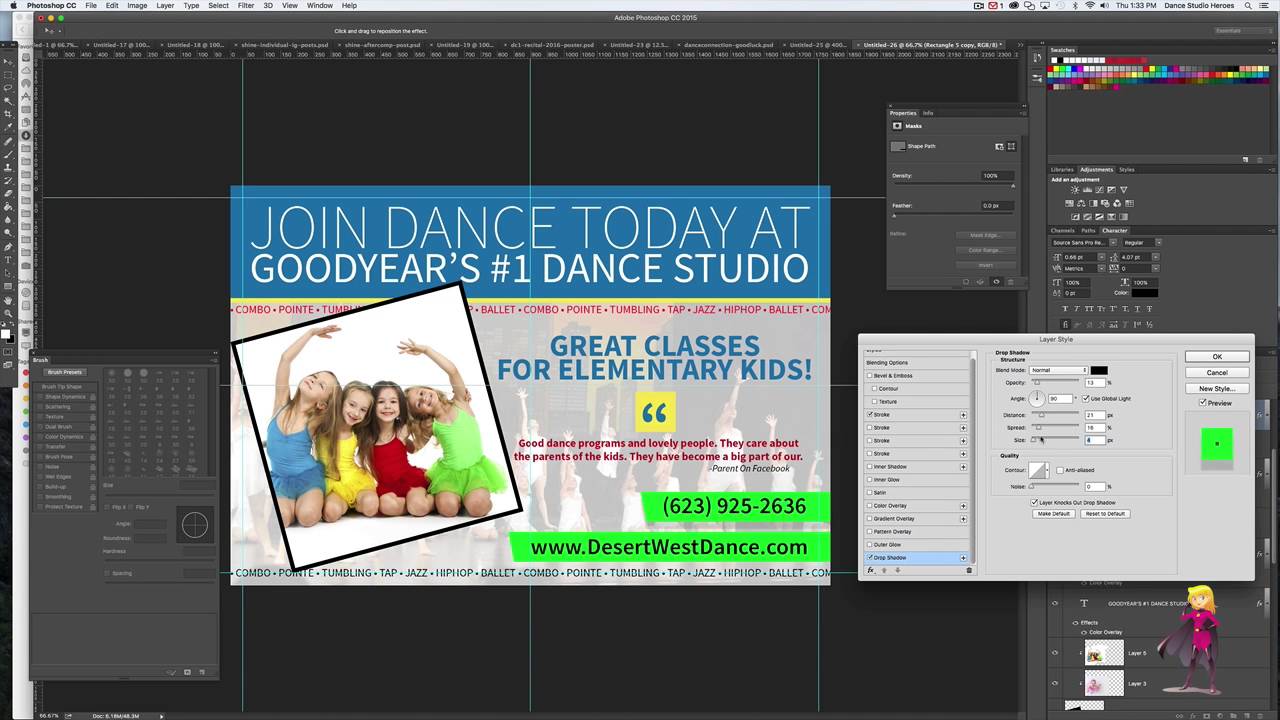
Task: Add a Vibrance adjustment
Action: coord(1123,190)
